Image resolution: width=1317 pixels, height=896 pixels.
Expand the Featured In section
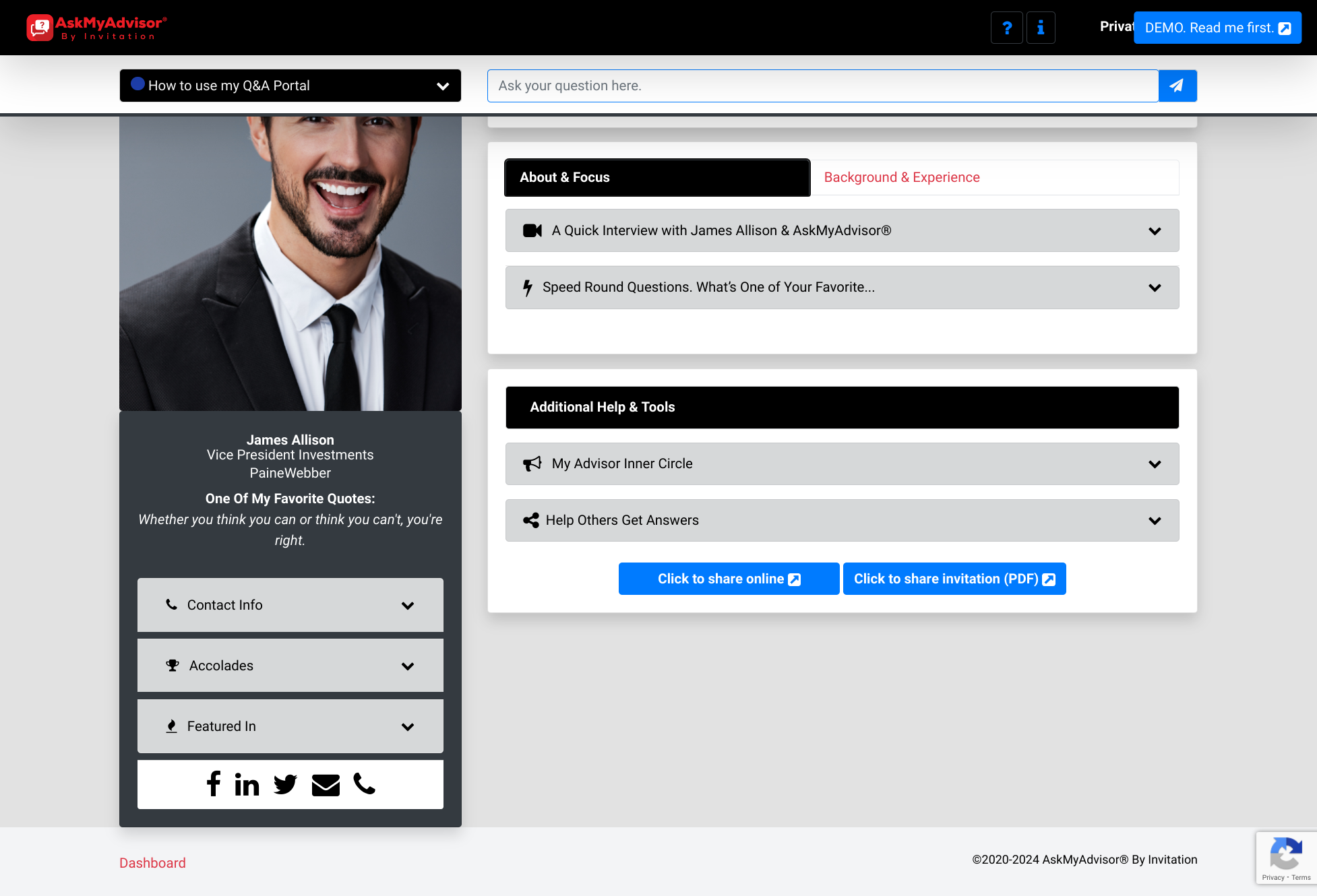click(290, 726)
